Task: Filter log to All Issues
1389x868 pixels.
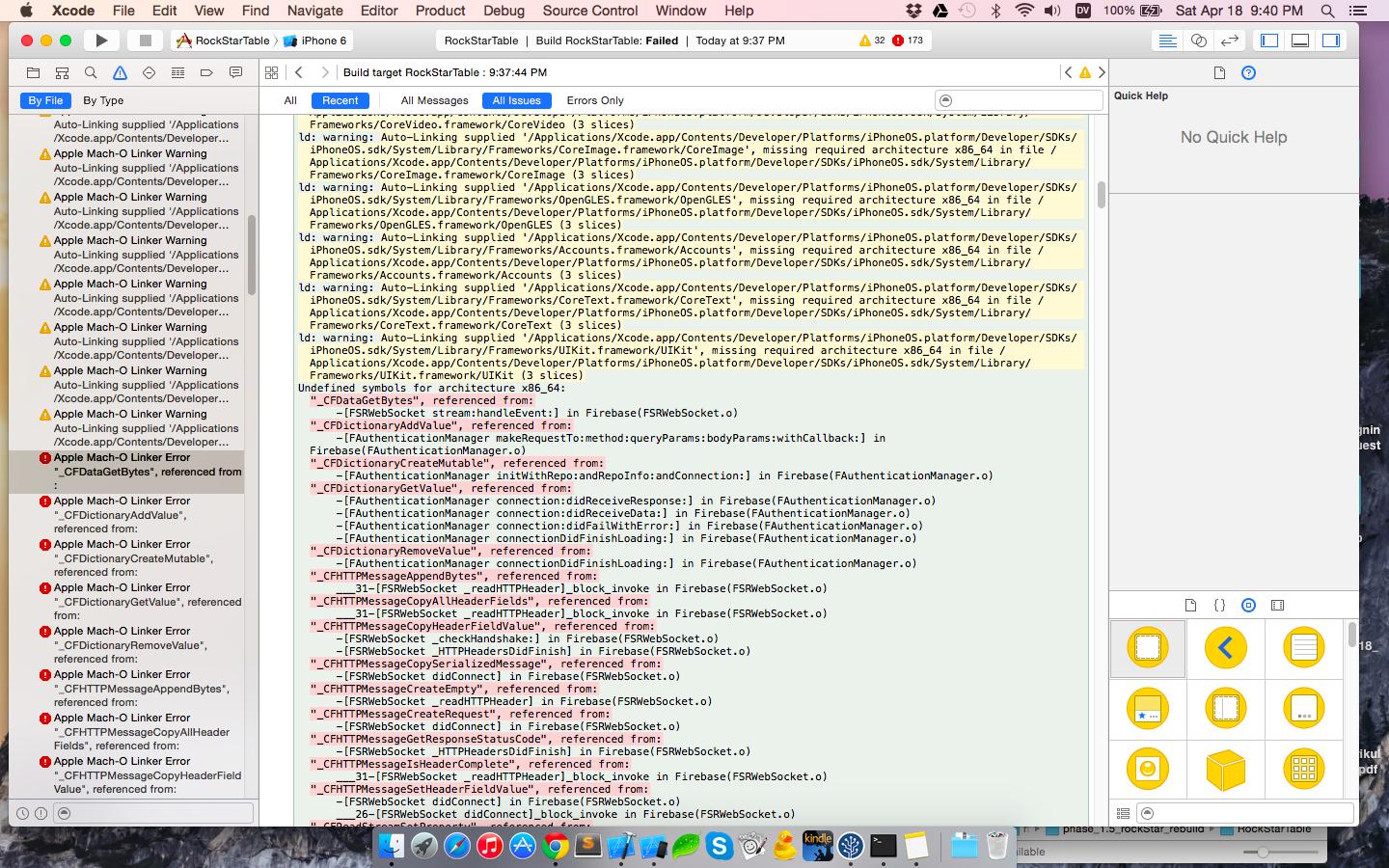Action: pyautogui.click(x=517, y=100)
